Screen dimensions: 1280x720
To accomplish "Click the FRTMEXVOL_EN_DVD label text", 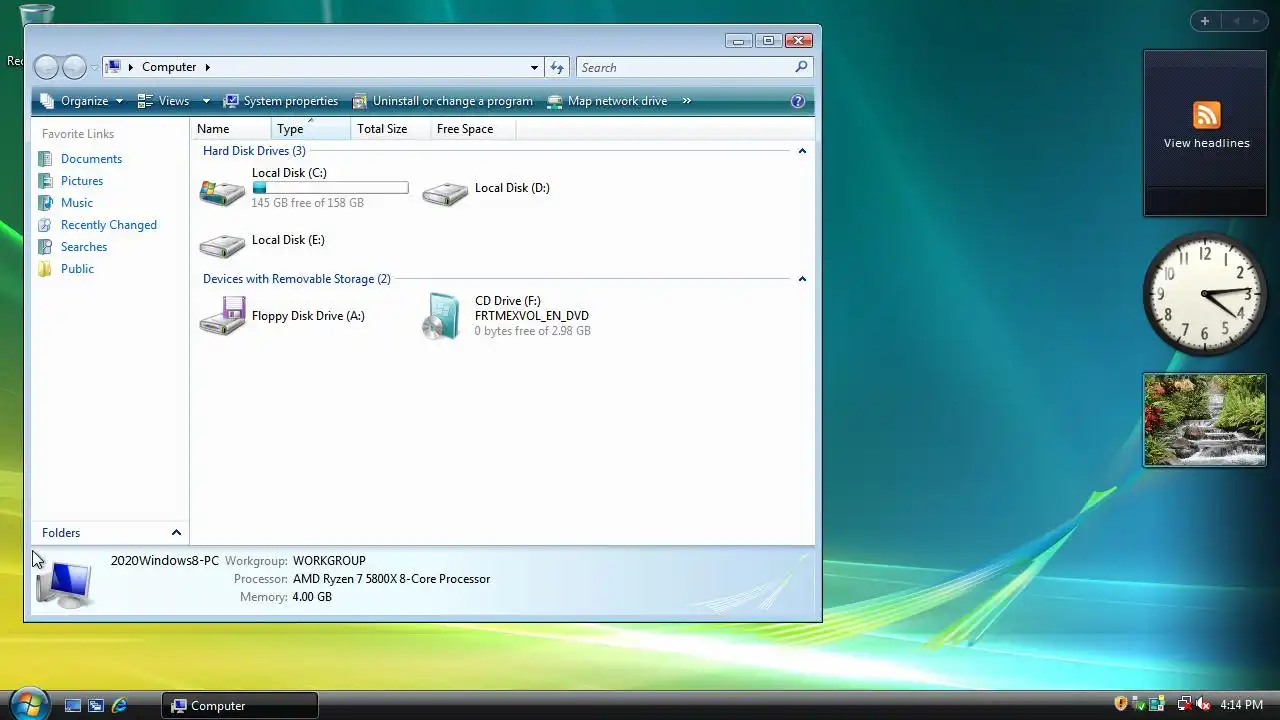I will pos(532,316).
